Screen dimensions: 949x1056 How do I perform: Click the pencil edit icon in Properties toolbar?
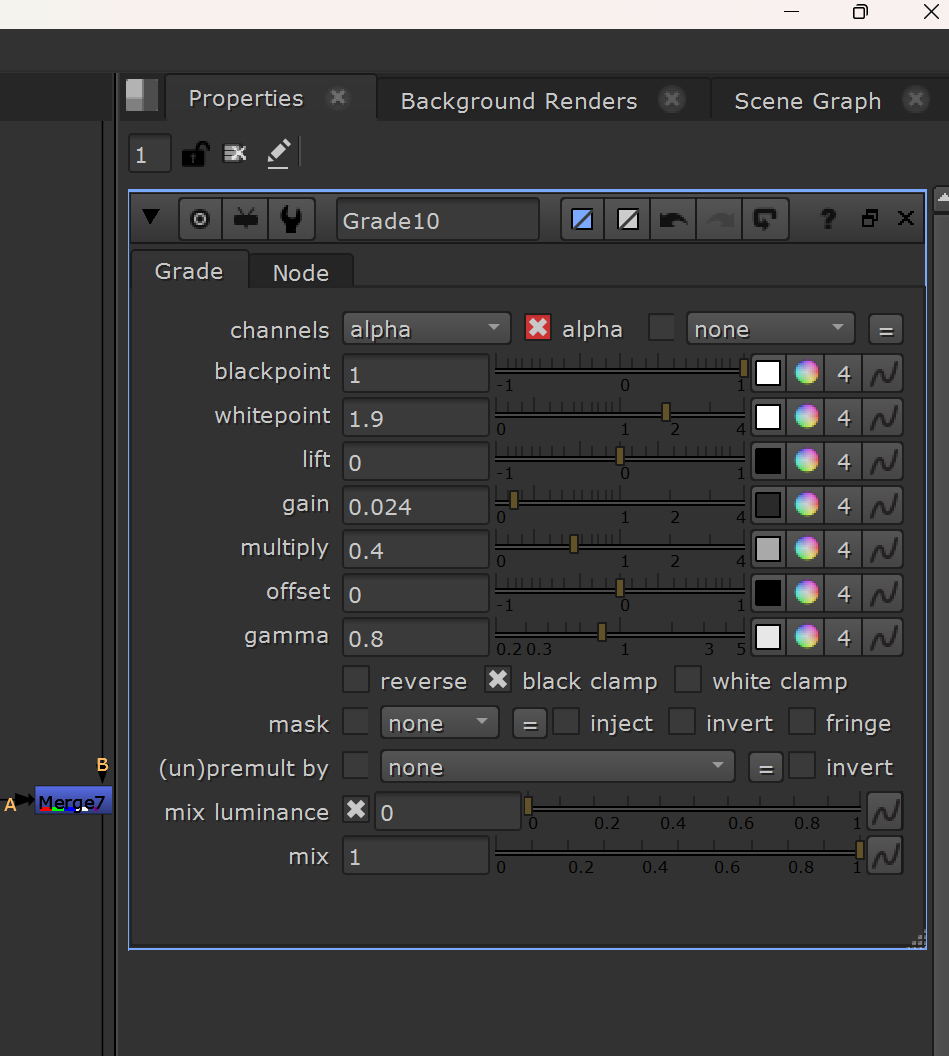278,154
